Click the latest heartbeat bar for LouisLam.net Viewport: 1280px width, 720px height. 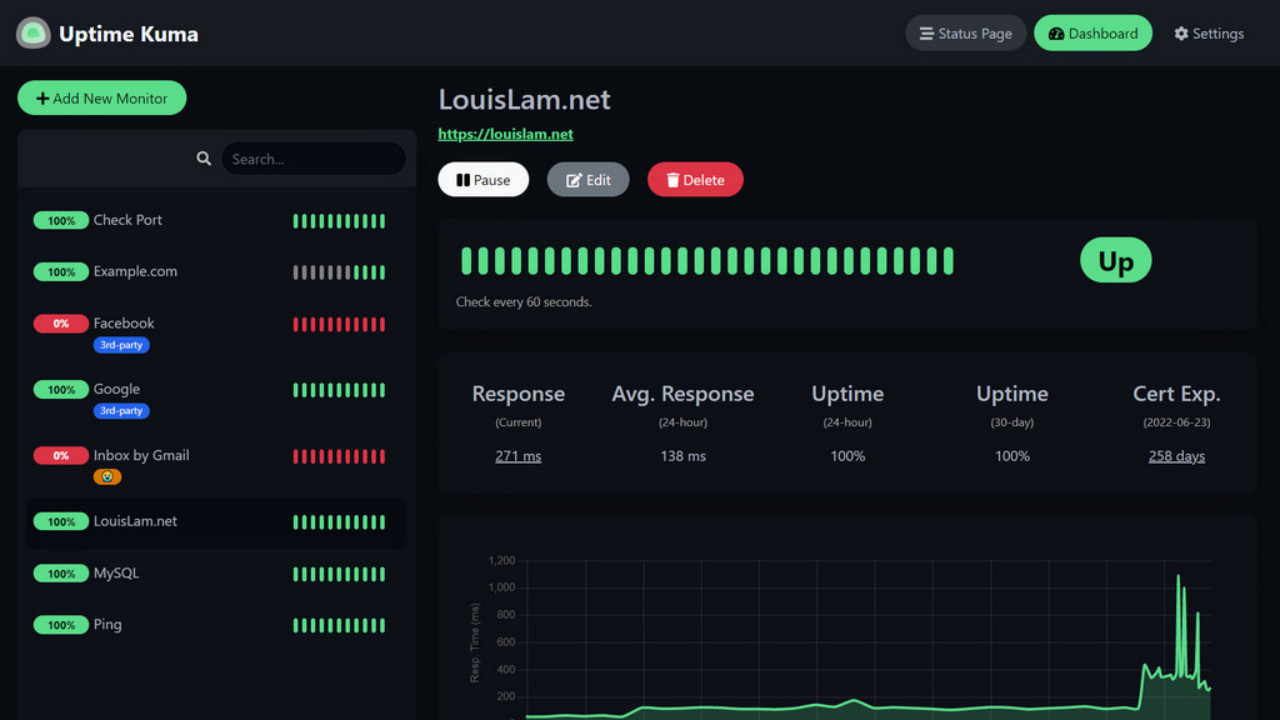click(x=946, y=259)
